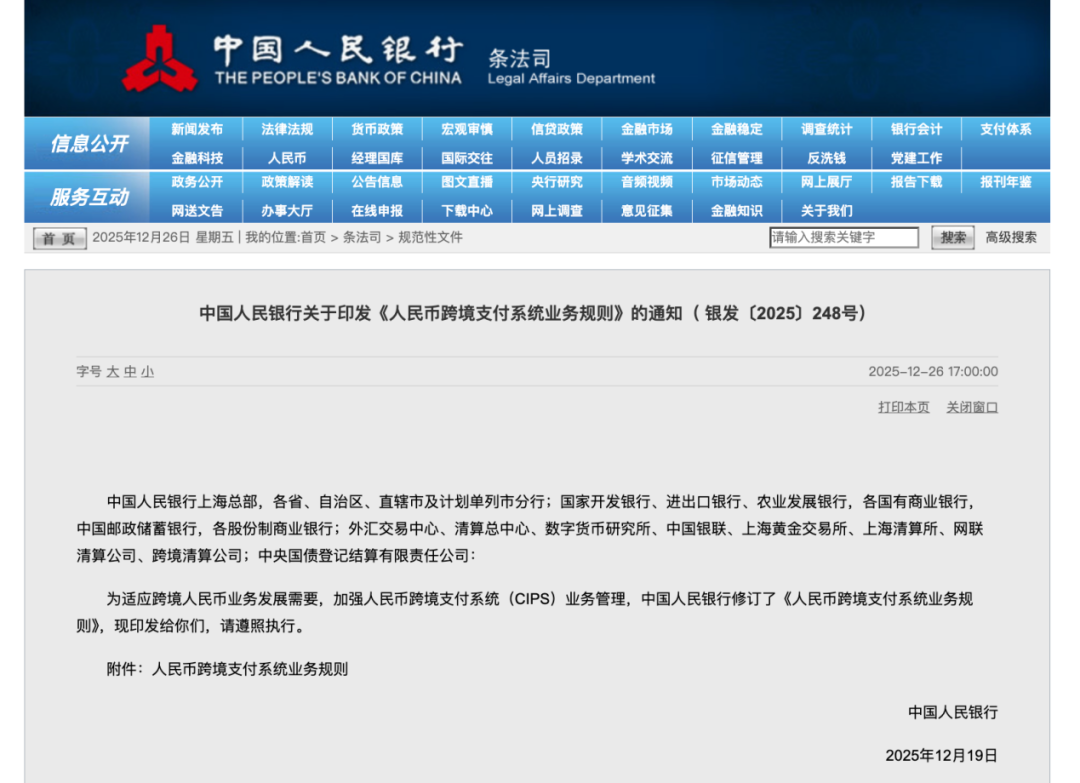Open 央行研究 page
1080x783 pixels.
point(557,182)
